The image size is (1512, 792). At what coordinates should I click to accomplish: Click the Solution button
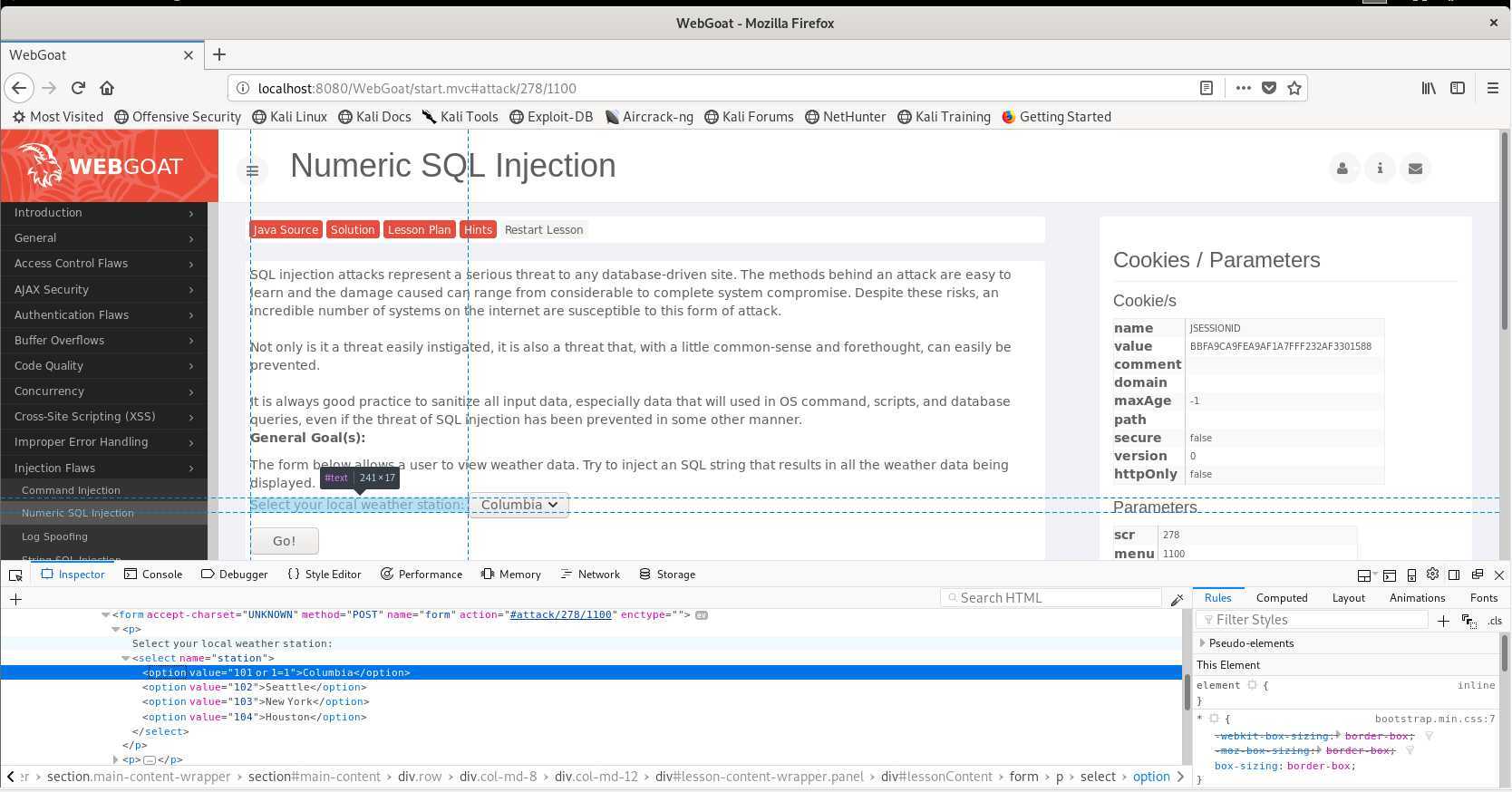(x=353, y=230)
